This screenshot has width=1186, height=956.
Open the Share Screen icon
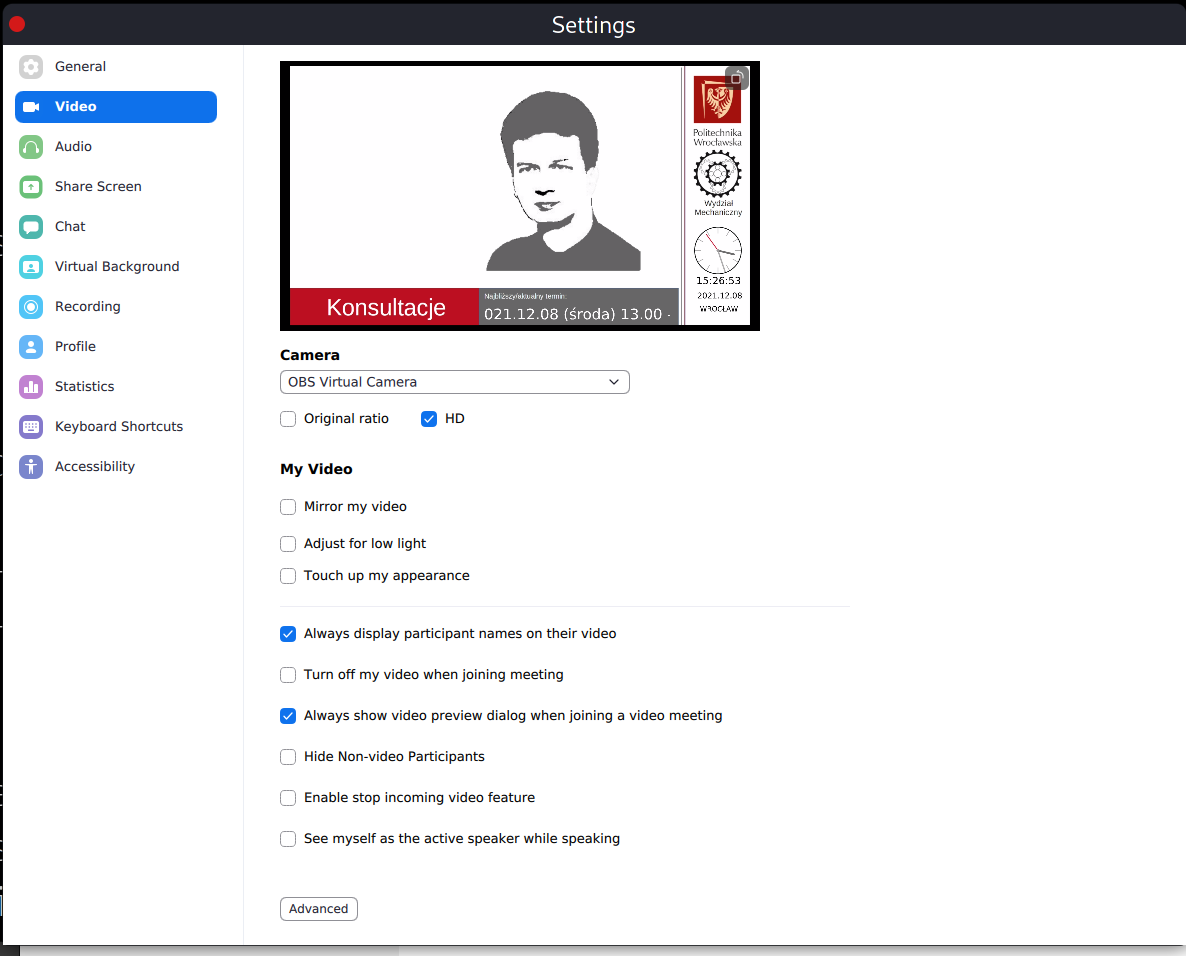(x=31, y=187)
